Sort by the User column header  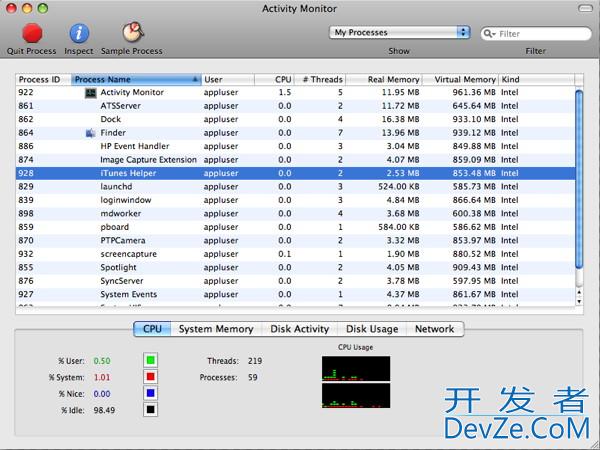click(x=228, y=80)
